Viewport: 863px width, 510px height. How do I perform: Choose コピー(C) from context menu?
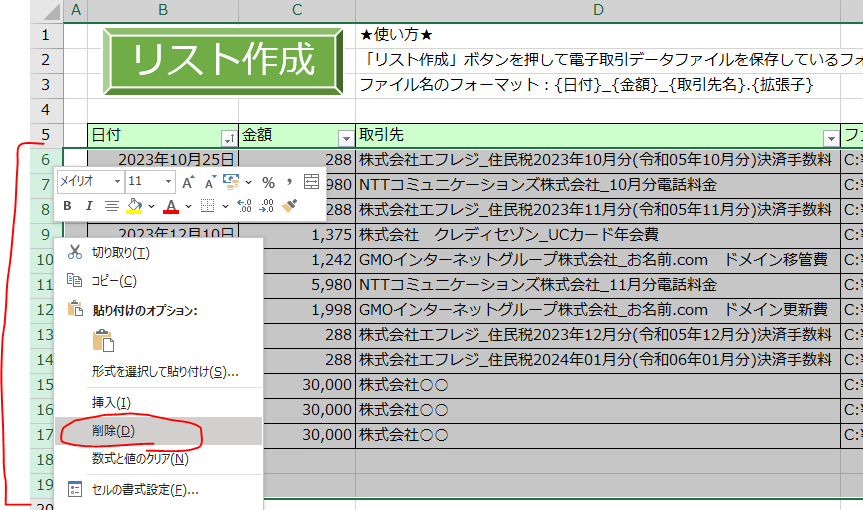[159, 281]
